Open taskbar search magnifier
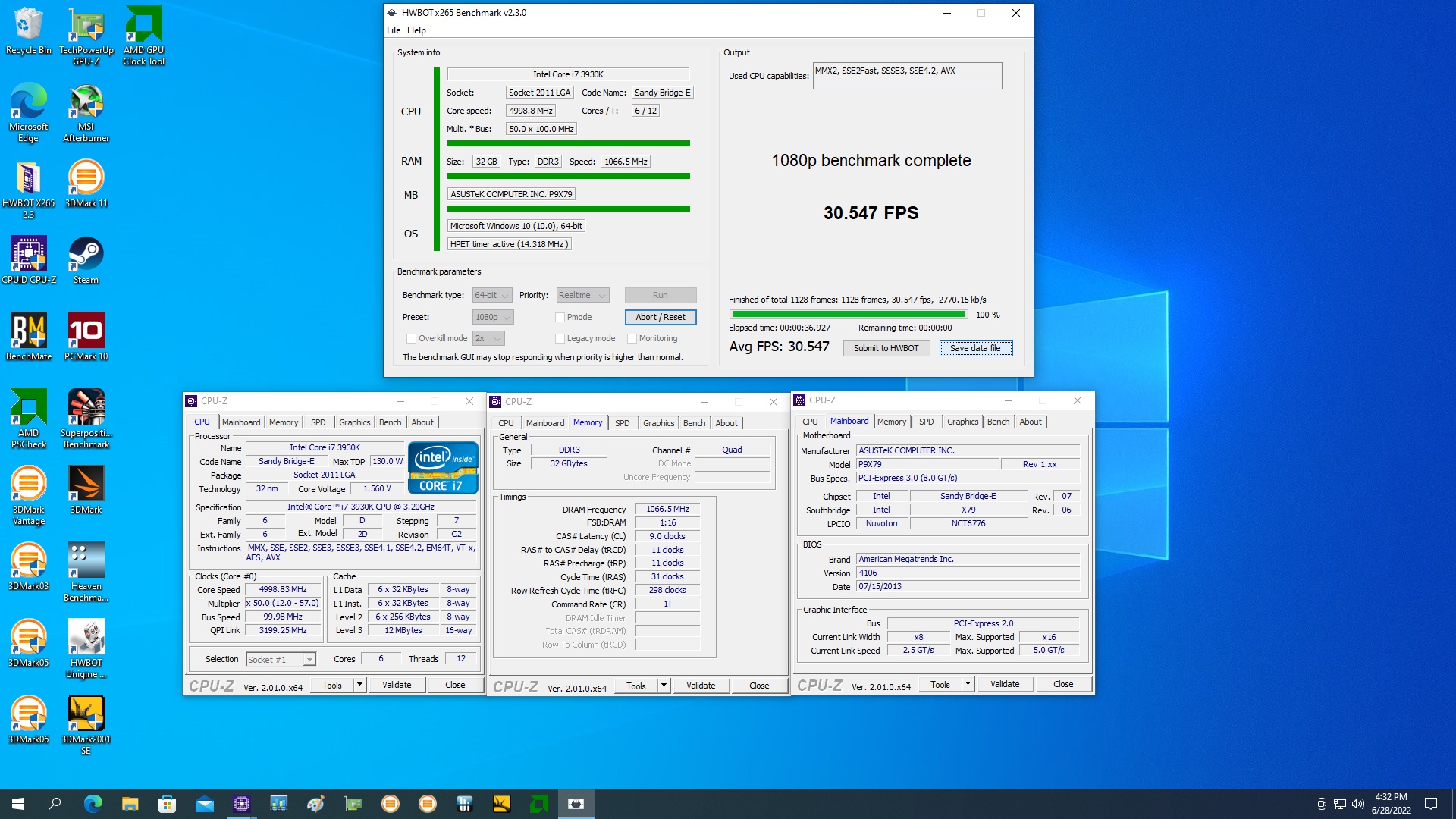 coord(55,804)
